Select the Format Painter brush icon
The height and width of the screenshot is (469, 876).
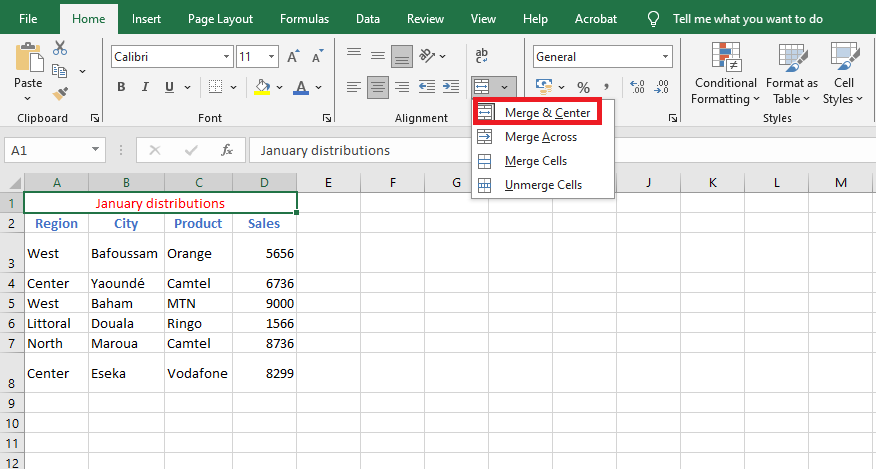(x=60, y=93)
